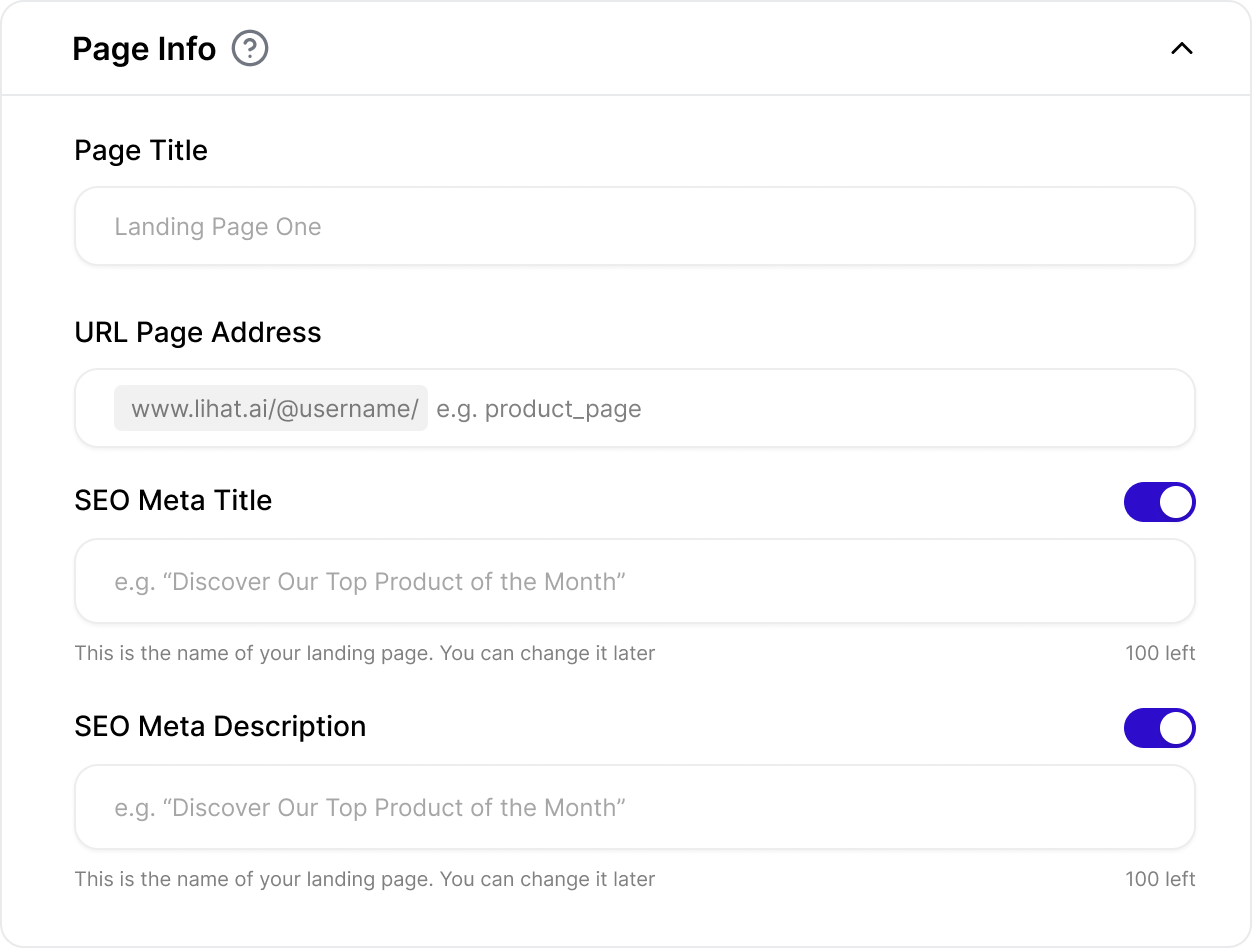Click the www.lihat.ai/@username/ prefix chip
The height and width of the screenshot is (948, 1252).
(x=271, y=409)
